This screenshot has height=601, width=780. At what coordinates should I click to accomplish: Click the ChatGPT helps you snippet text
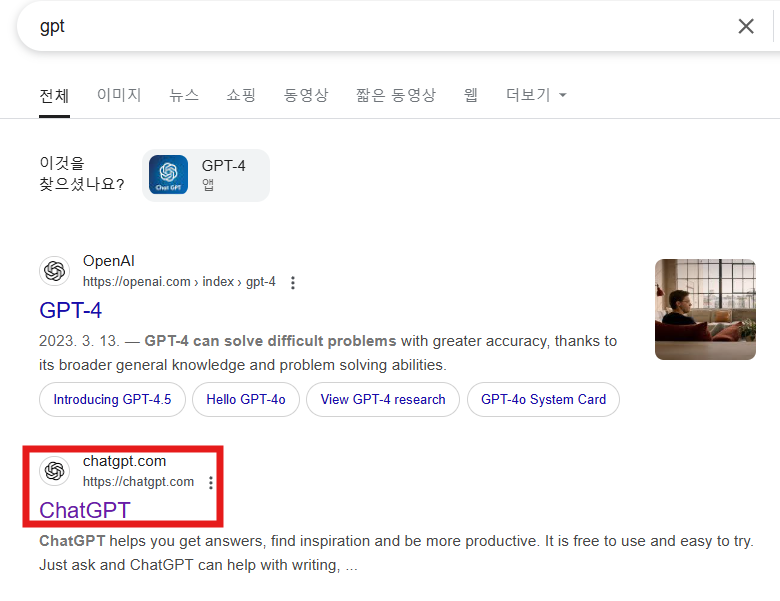[396, 553]
